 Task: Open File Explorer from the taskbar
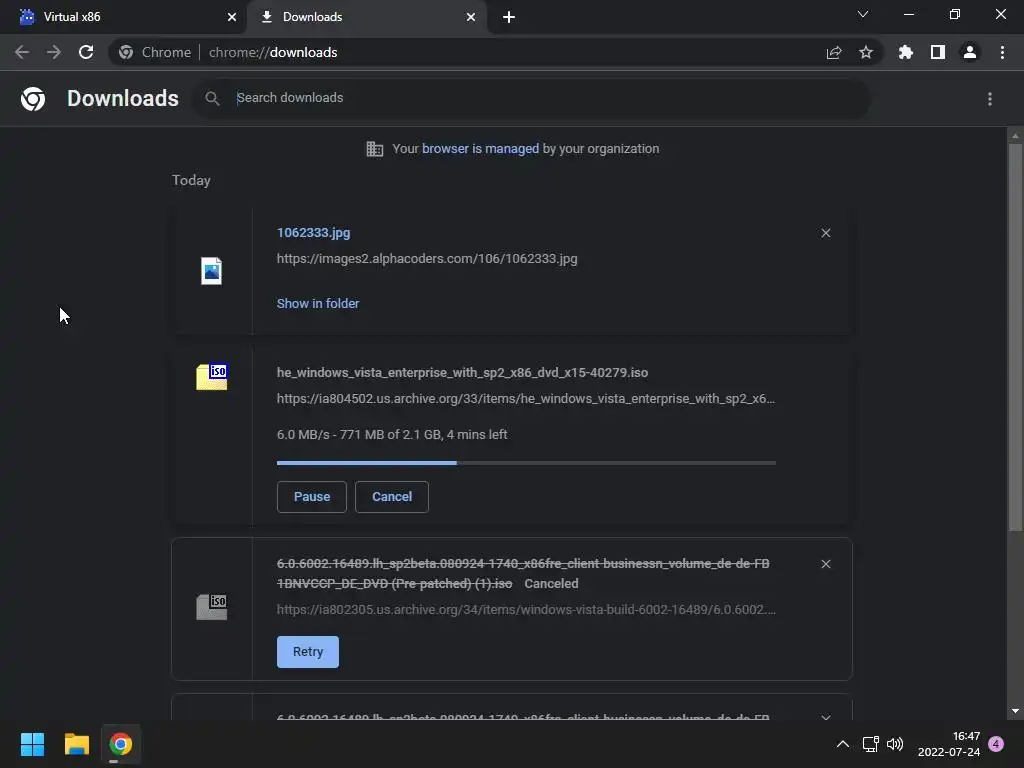[x=76, y=744]
